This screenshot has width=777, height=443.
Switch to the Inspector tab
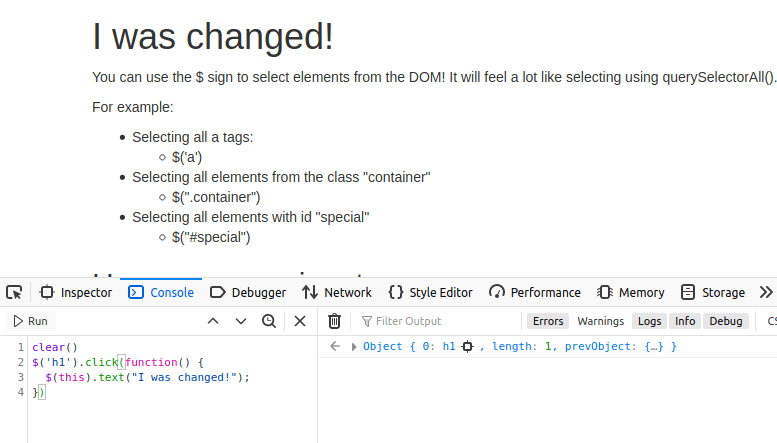click(x=77, y=293)
